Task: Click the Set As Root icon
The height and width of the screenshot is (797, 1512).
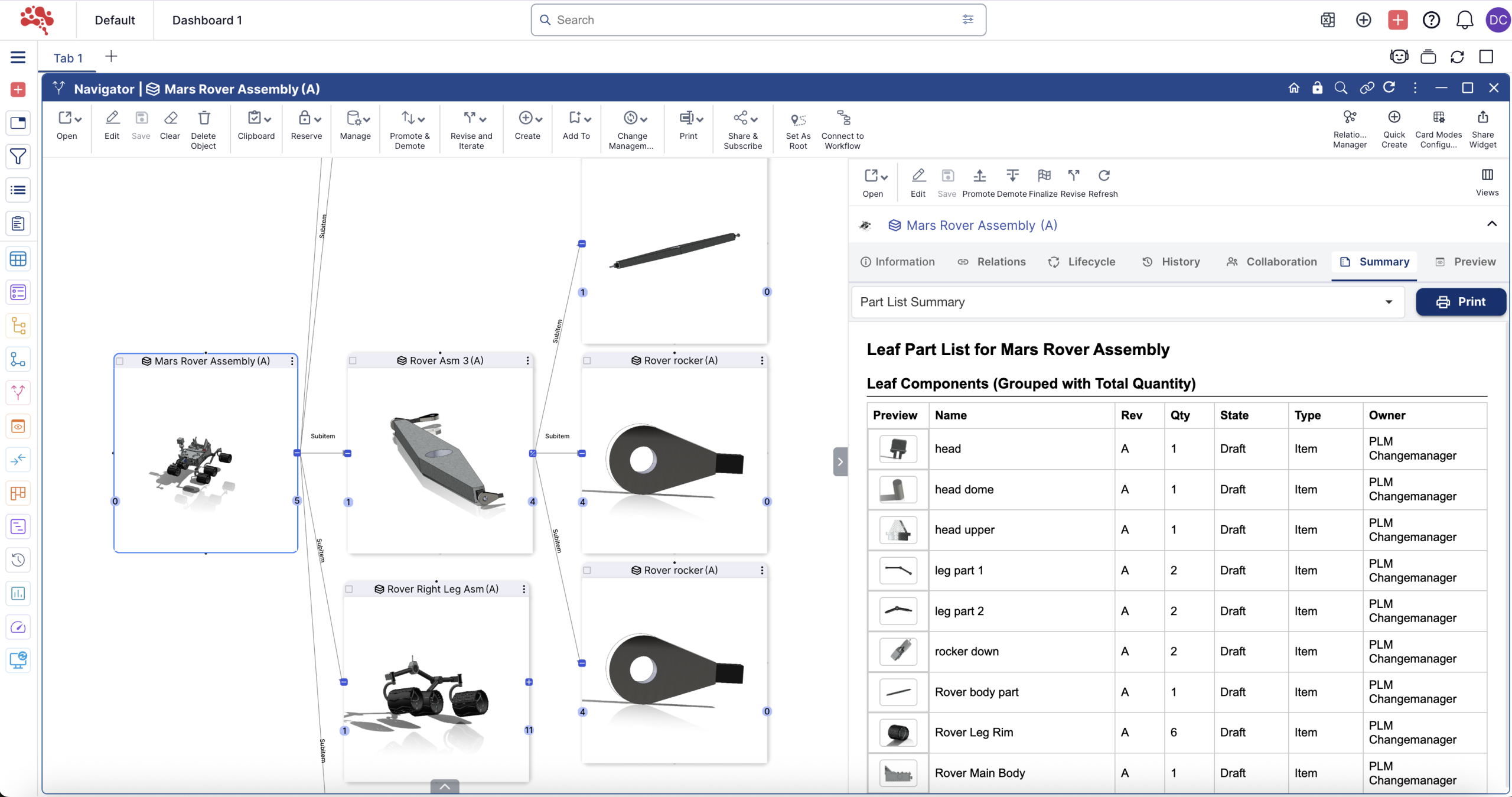Action: (x=797, y=120)
